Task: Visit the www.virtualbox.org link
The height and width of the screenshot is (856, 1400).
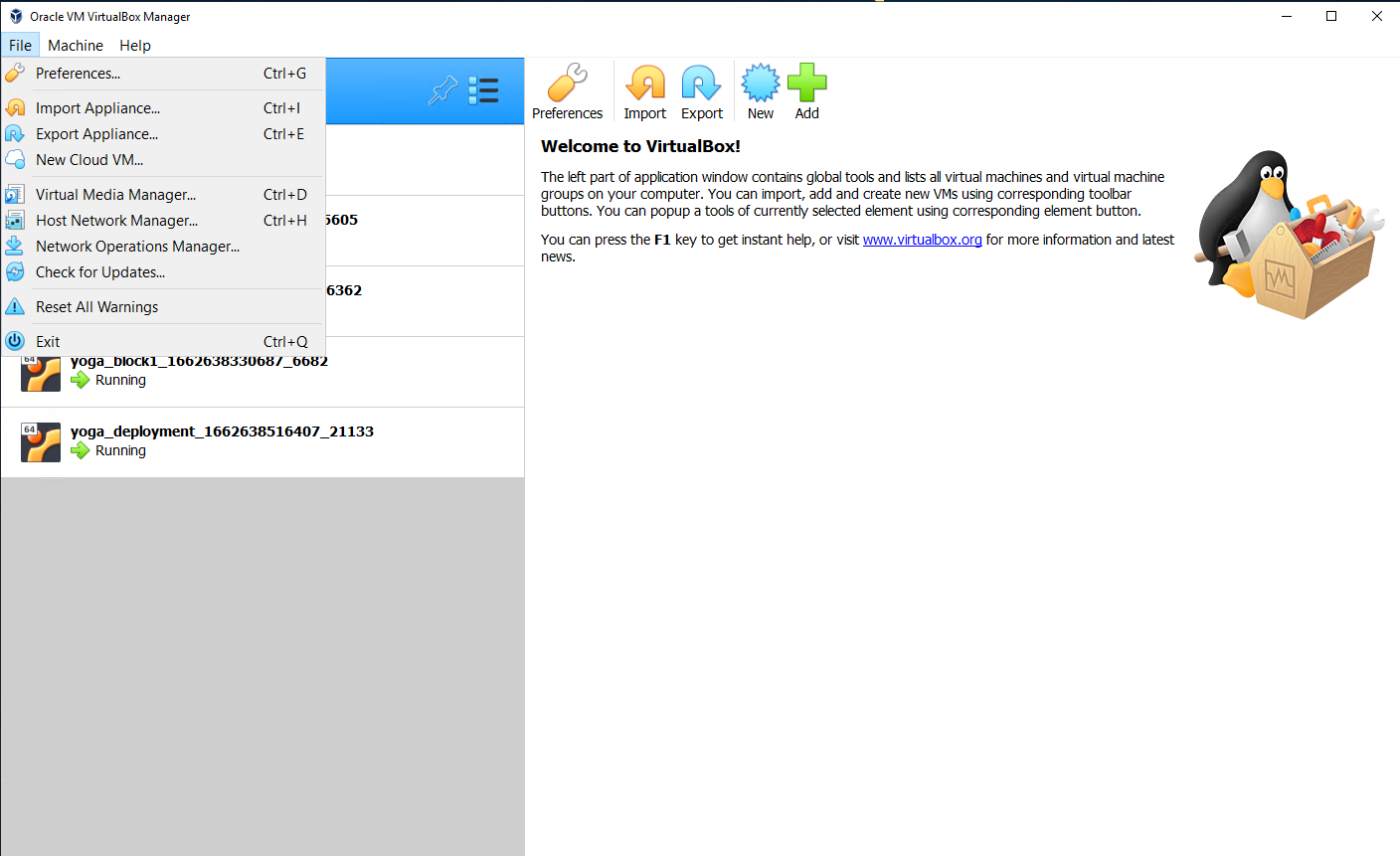Action: point(923,240)
